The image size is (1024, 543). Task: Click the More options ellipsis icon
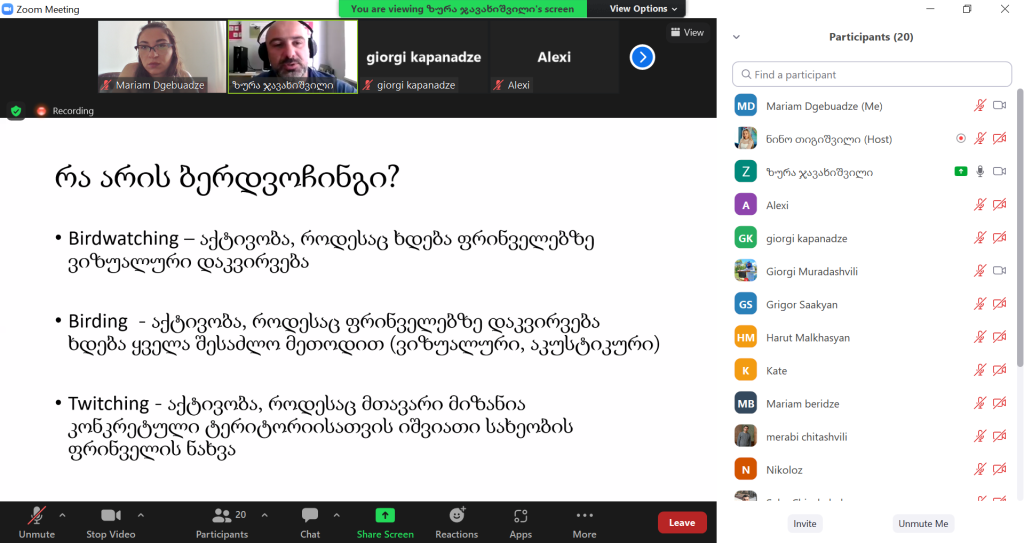(585, 516)
